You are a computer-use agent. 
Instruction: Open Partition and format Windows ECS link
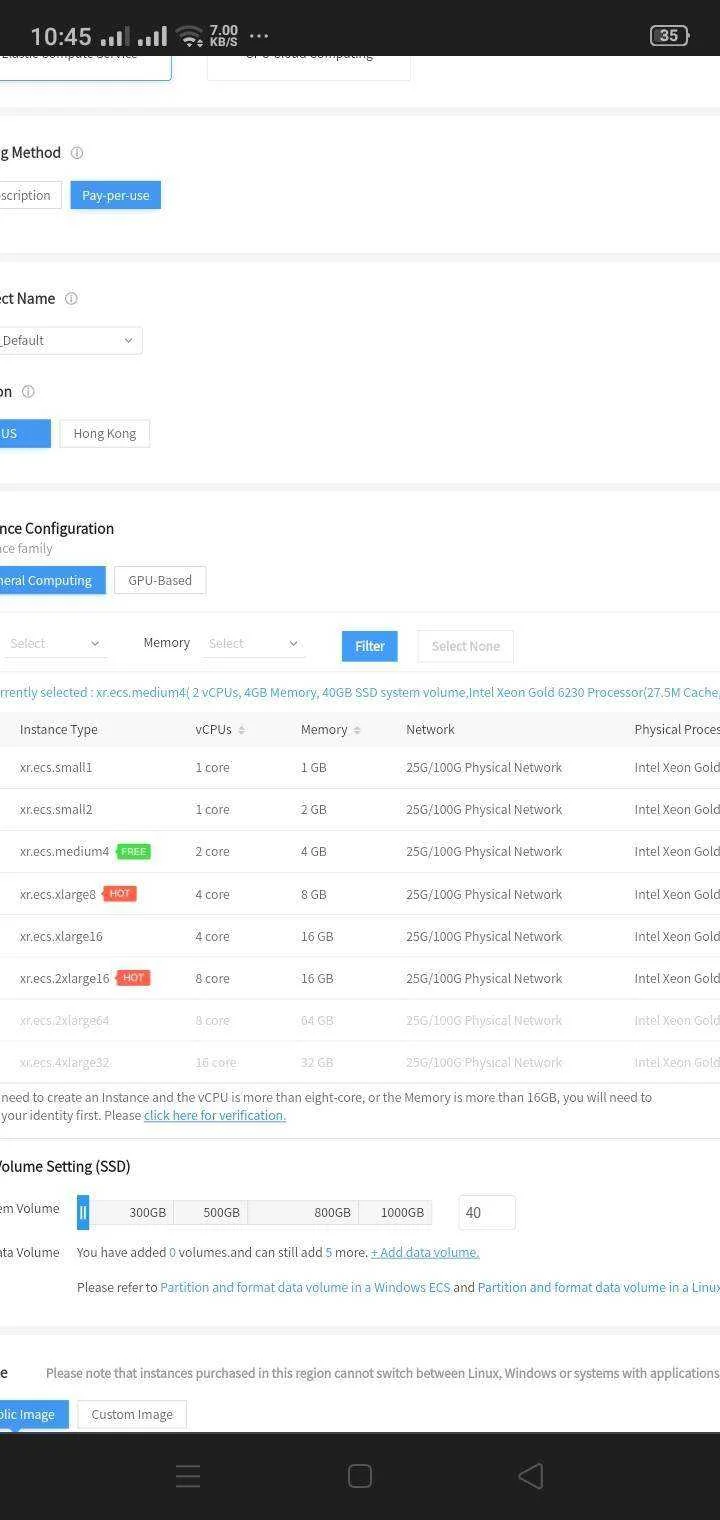point(305,1287)
